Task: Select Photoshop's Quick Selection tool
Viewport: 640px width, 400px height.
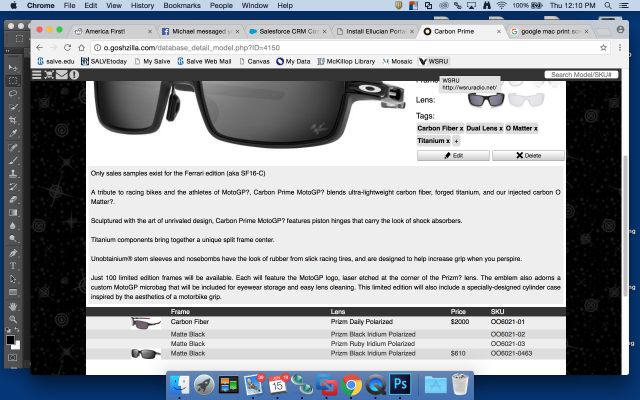Action: click(x=13, y=107)
